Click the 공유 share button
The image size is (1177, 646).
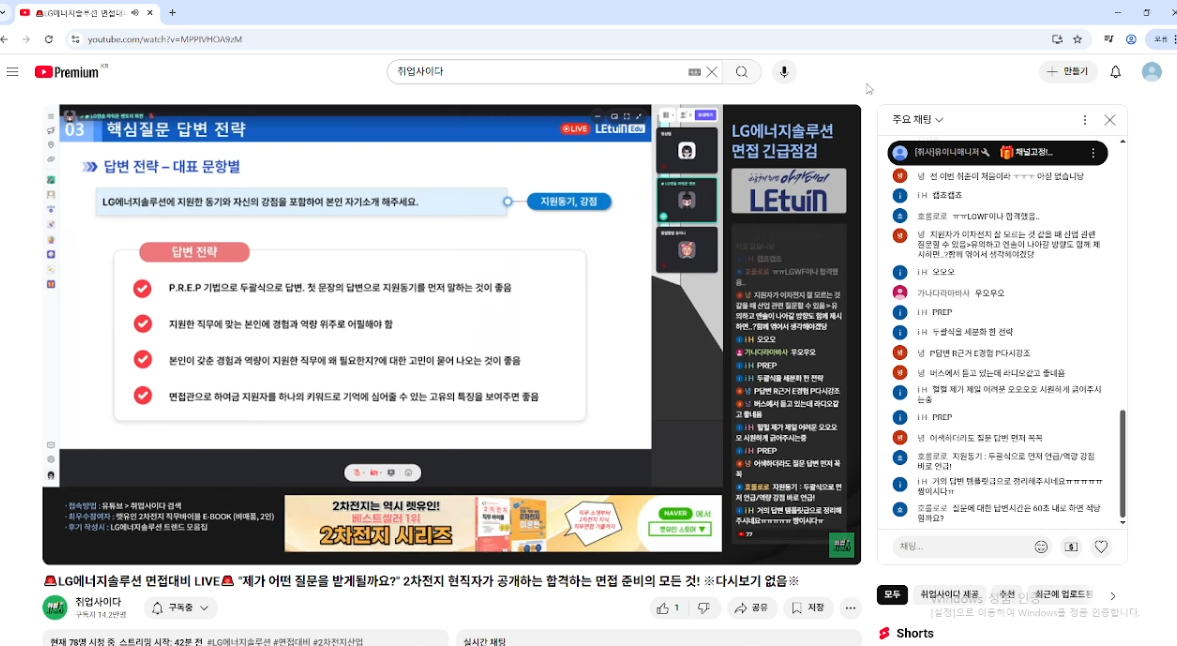(x=751, y=608)
